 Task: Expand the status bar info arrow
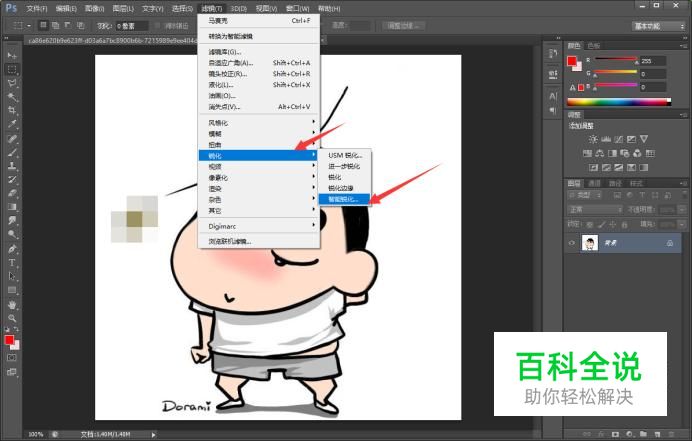[x=154, y=435]
